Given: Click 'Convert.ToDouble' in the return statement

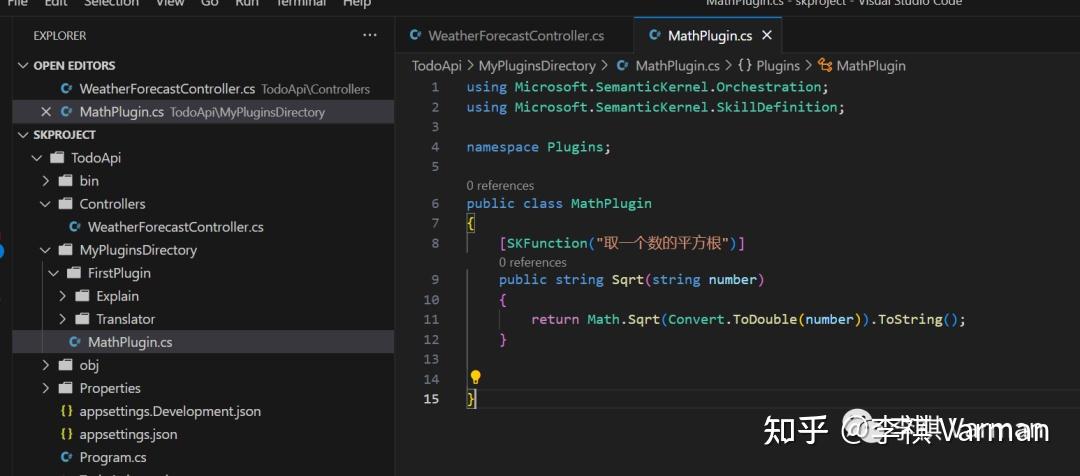Looking at the screenshot, I should tap(733, 320).
